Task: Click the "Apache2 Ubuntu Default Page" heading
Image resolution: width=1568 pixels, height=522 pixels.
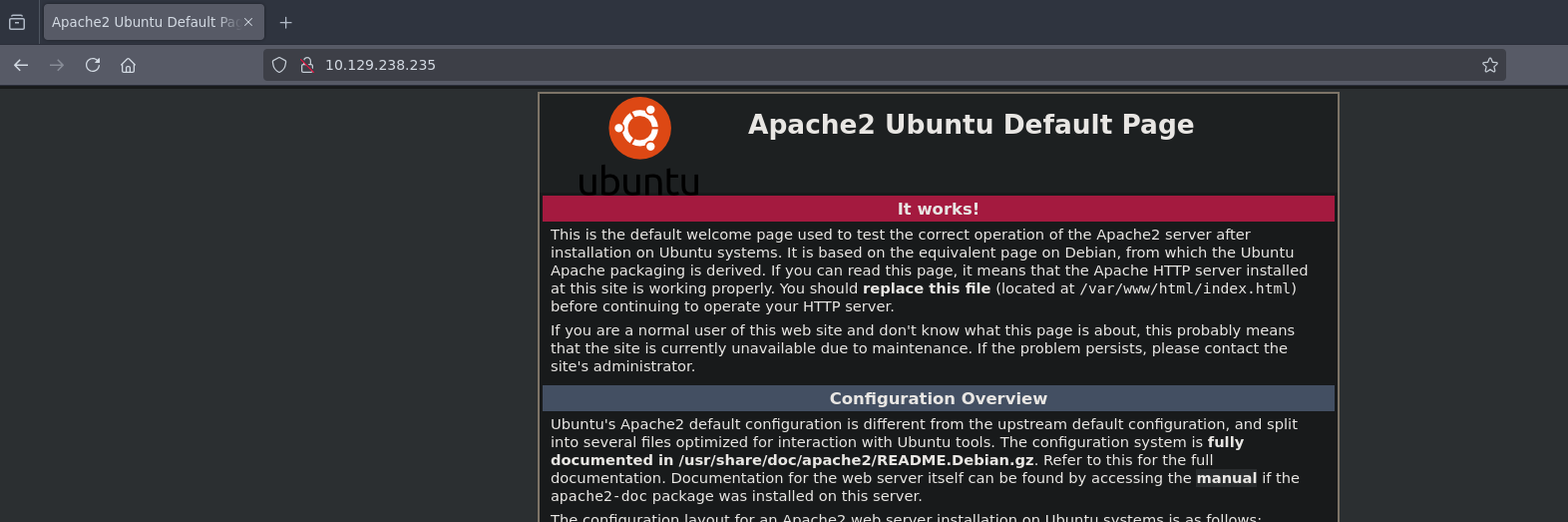Action: click(x=971, y=125)
